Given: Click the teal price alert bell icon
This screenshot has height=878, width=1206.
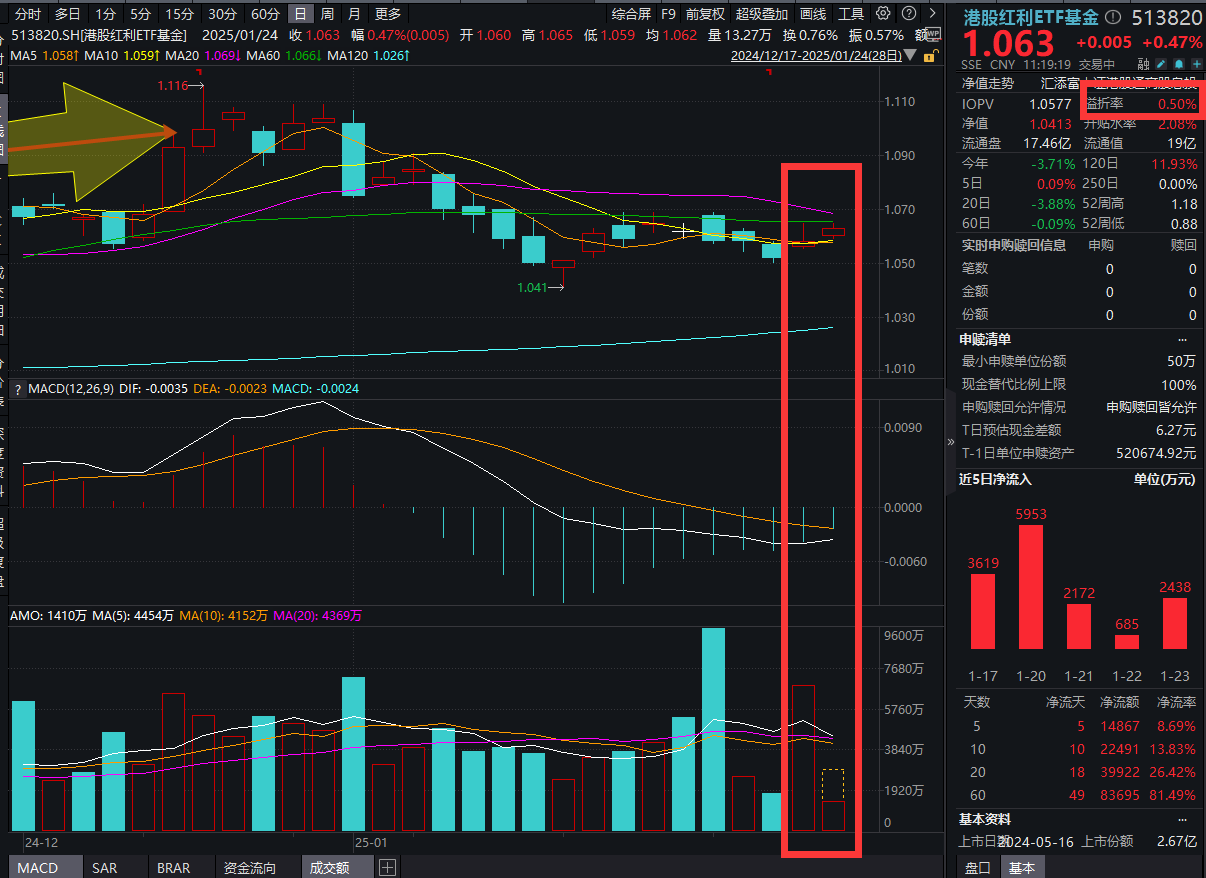Looking at the screenshot, I should click(1179, 64).
